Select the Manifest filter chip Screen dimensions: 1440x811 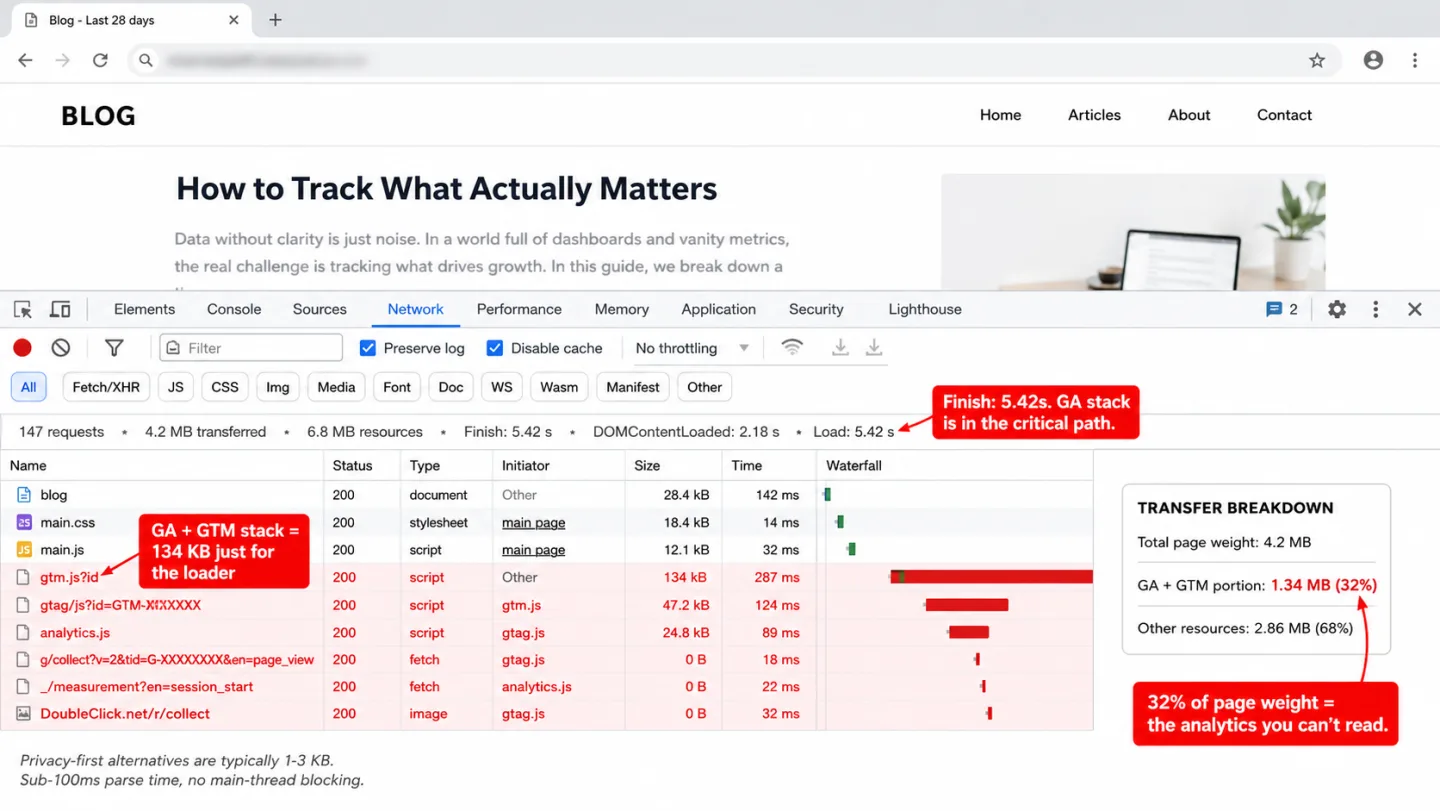click(x=633, y=387)
